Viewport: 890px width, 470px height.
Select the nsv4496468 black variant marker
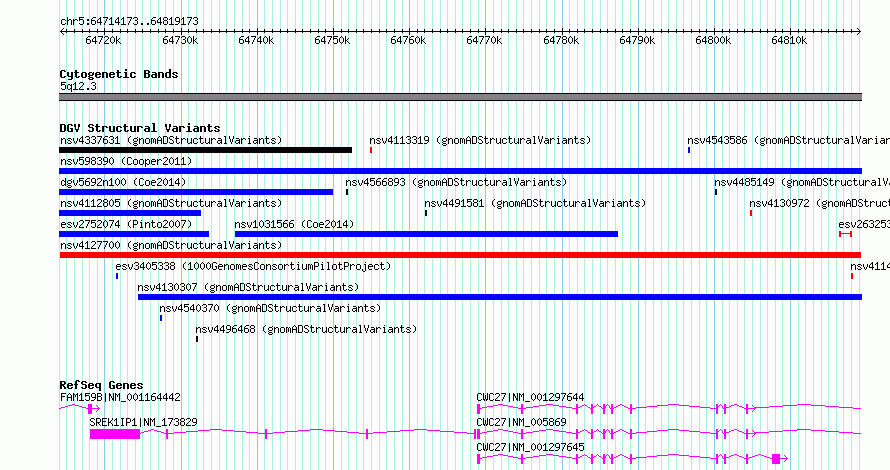197,339
